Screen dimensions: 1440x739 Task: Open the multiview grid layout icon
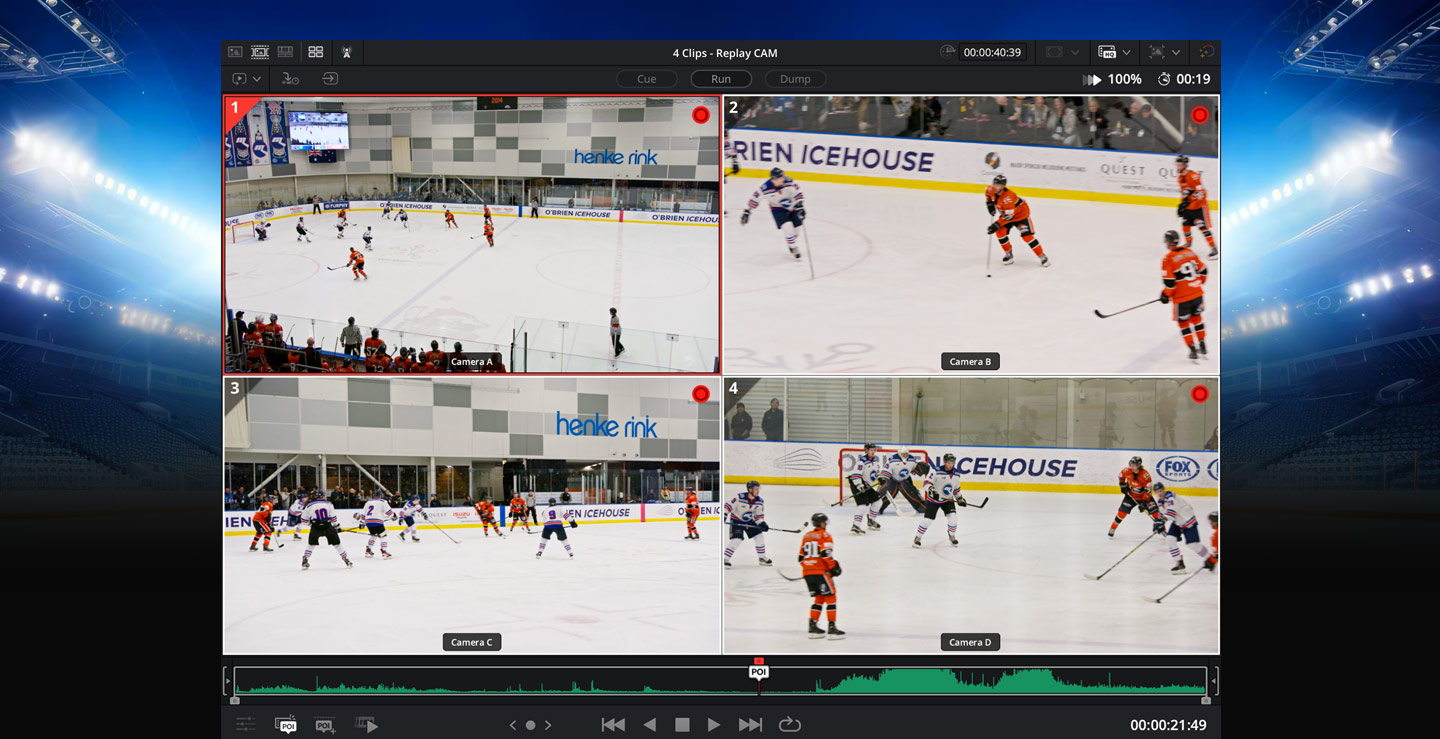tap(316, 52)
